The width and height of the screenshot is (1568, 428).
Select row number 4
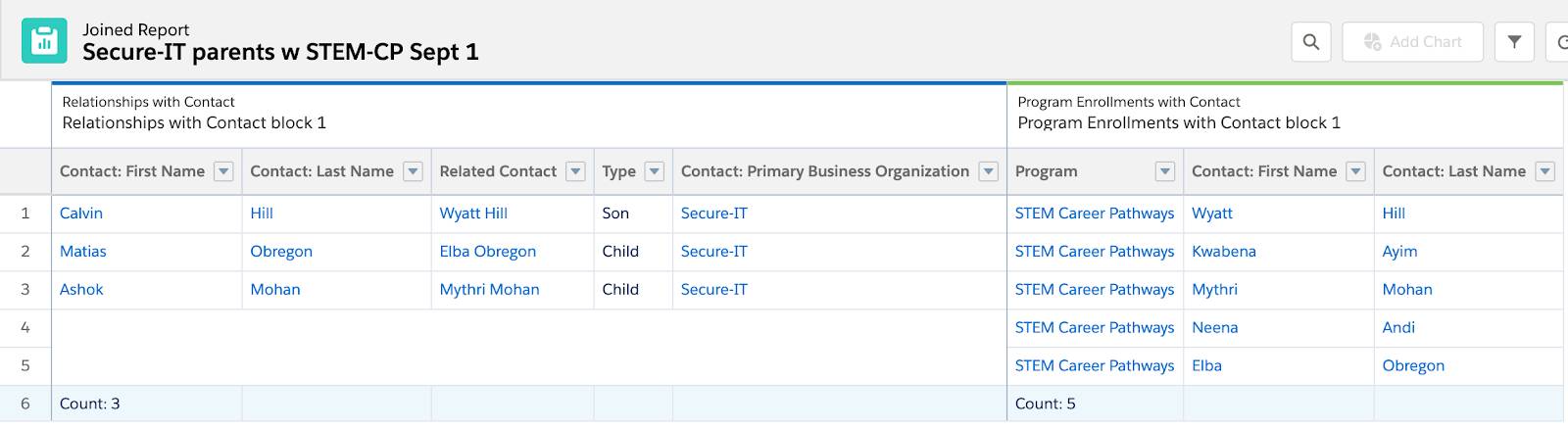click(25, 328)
